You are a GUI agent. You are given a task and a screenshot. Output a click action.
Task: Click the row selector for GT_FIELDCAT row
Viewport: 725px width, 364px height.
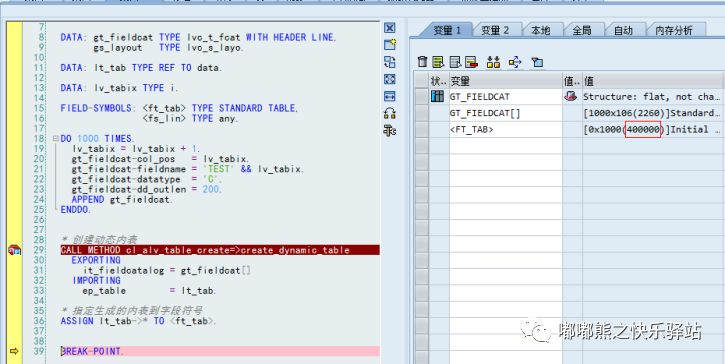422,97
